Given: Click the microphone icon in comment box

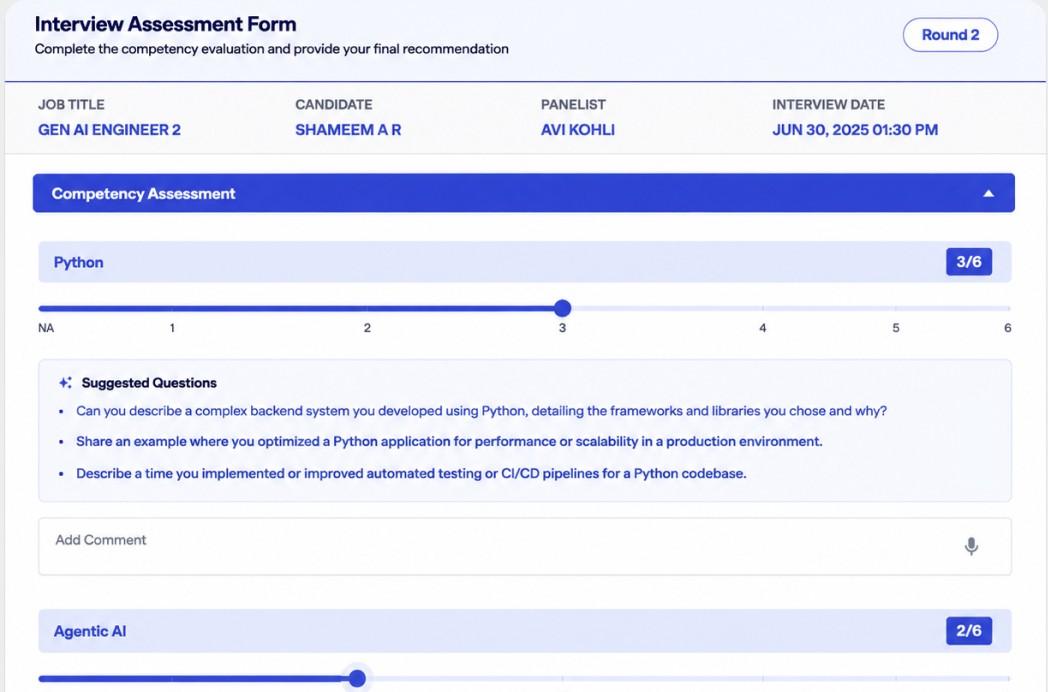Looking at the screenshot, I should click(x=971, y=546).
